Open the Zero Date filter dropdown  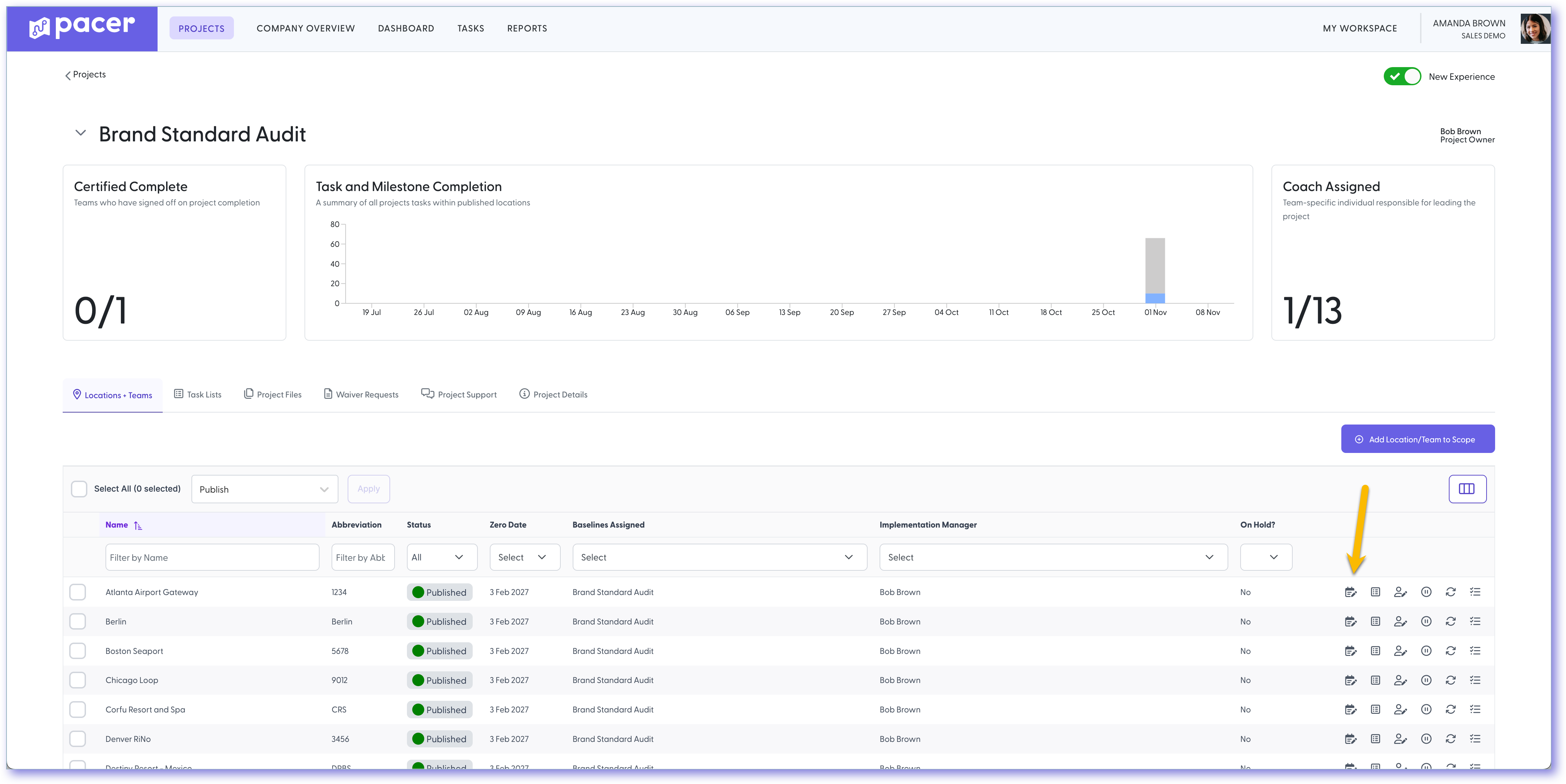click(x=525, y=557)
